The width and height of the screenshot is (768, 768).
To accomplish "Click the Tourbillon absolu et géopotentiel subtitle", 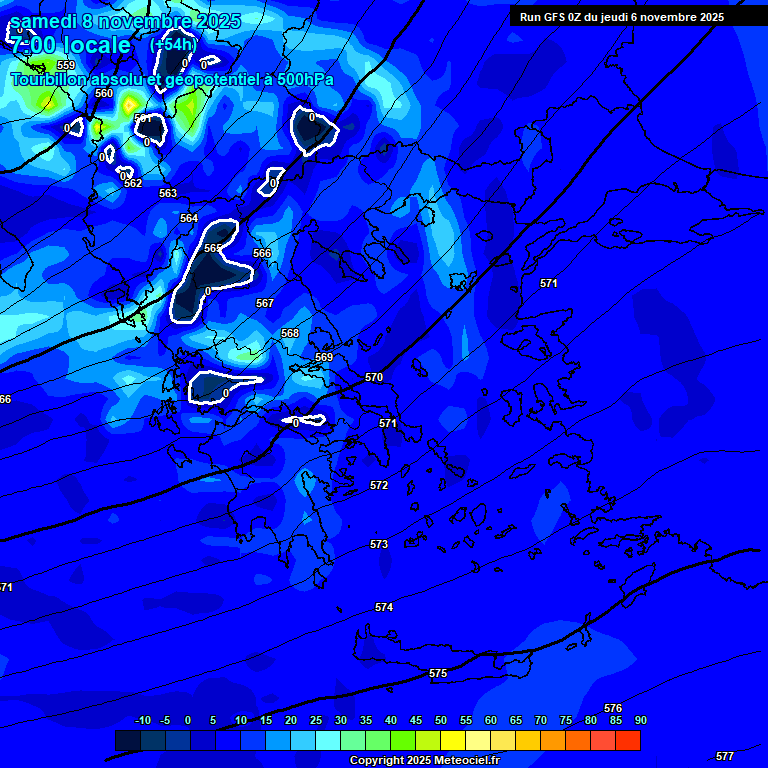I will tap(172, 79).
